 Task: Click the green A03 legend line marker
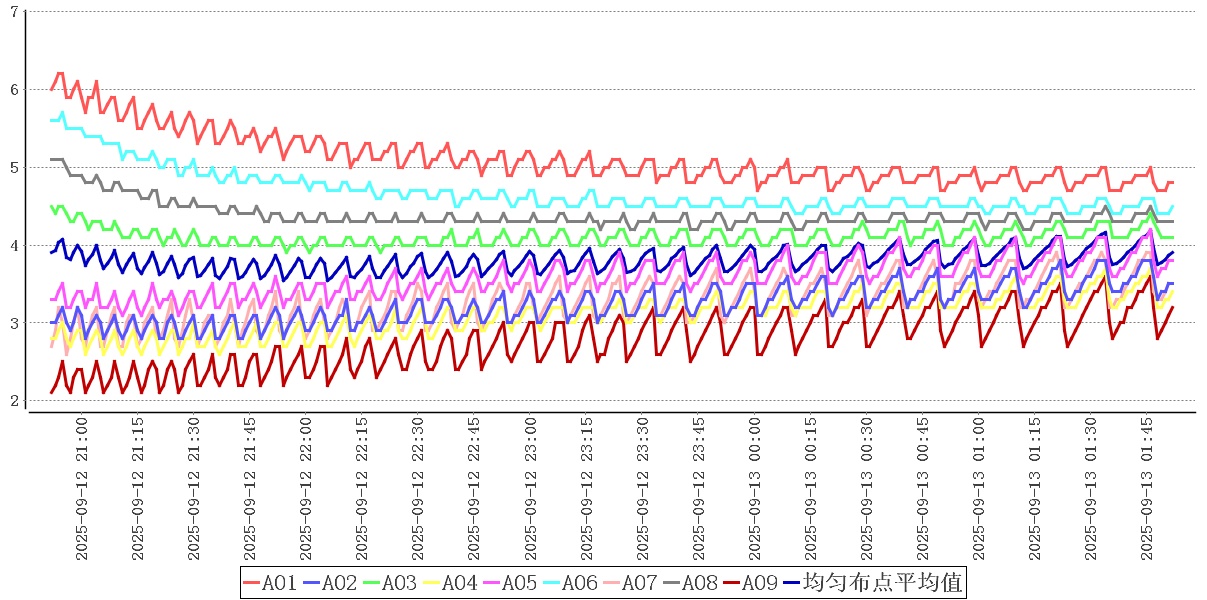[x=372, y=583]
